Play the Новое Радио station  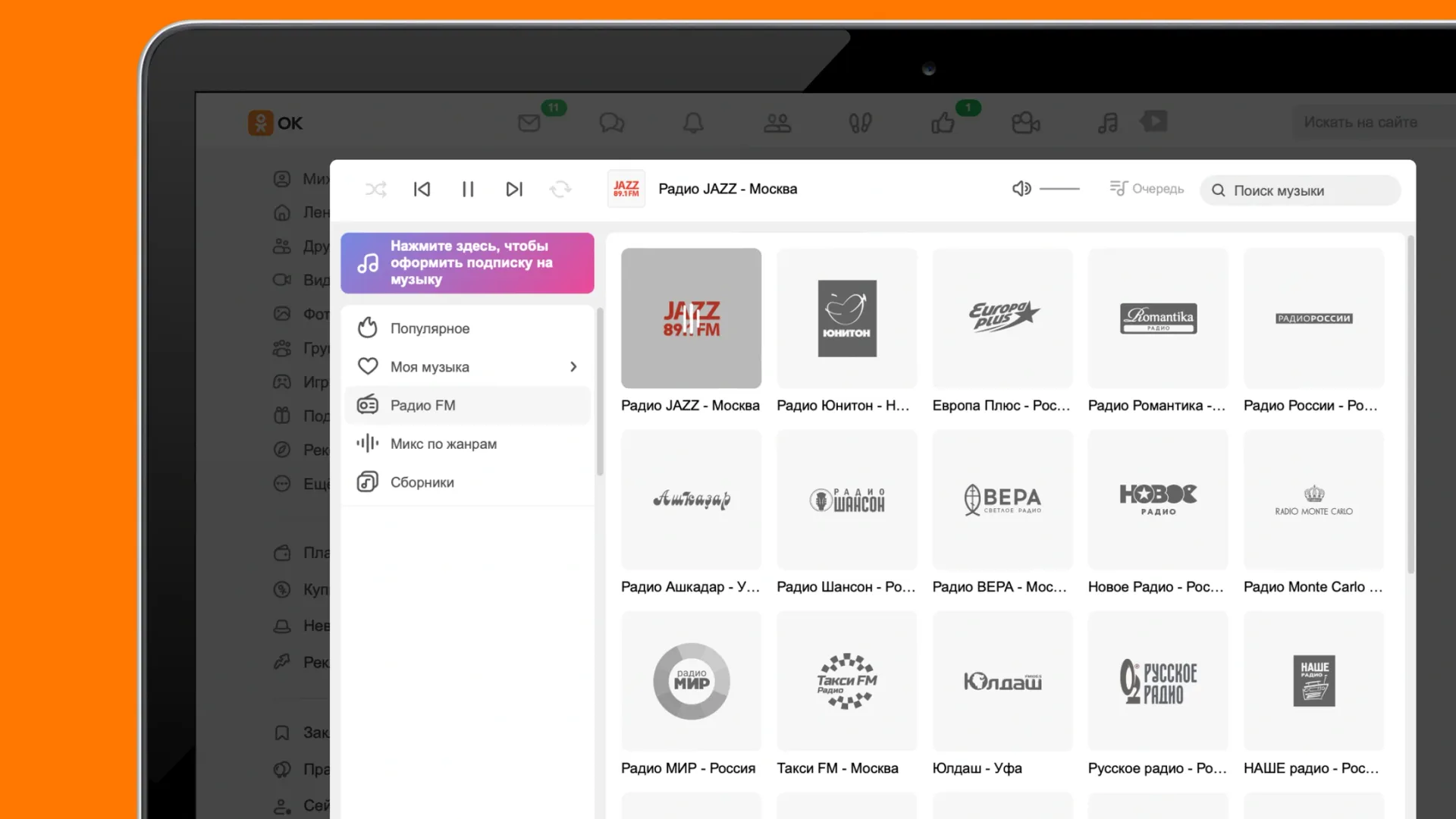click(1158, 500)
